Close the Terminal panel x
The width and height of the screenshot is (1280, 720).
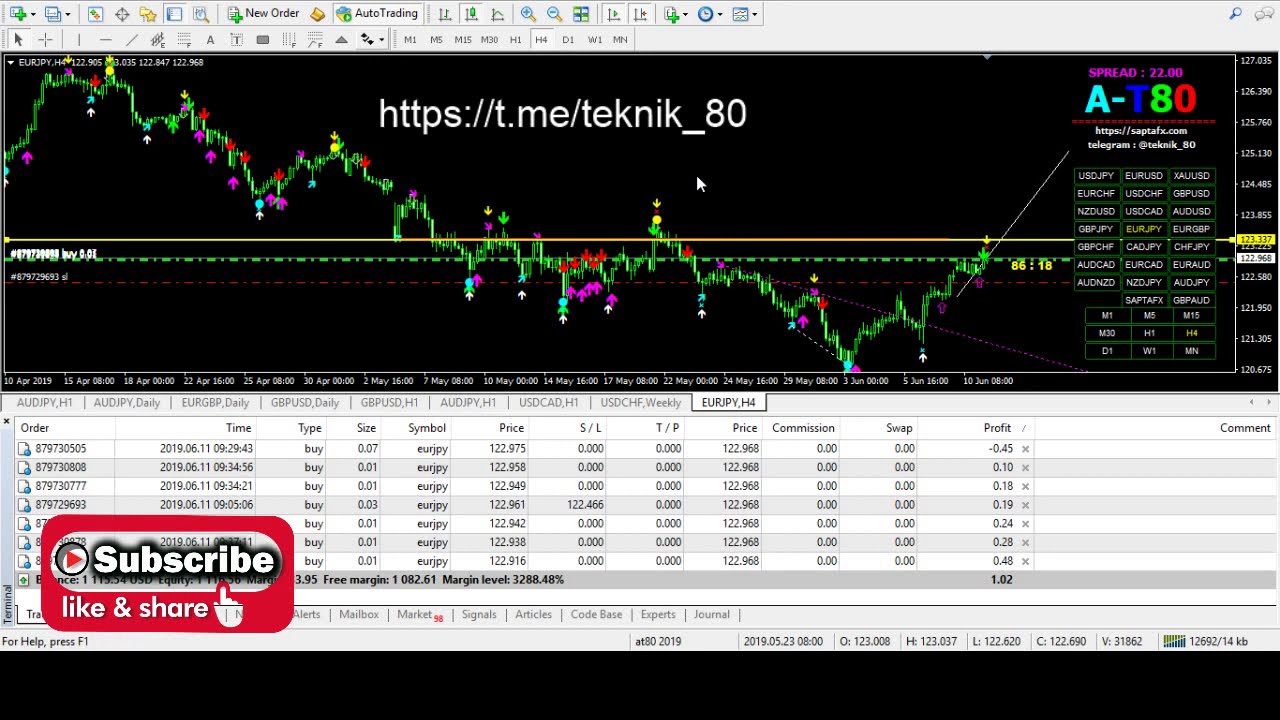(x=7, y=422)
